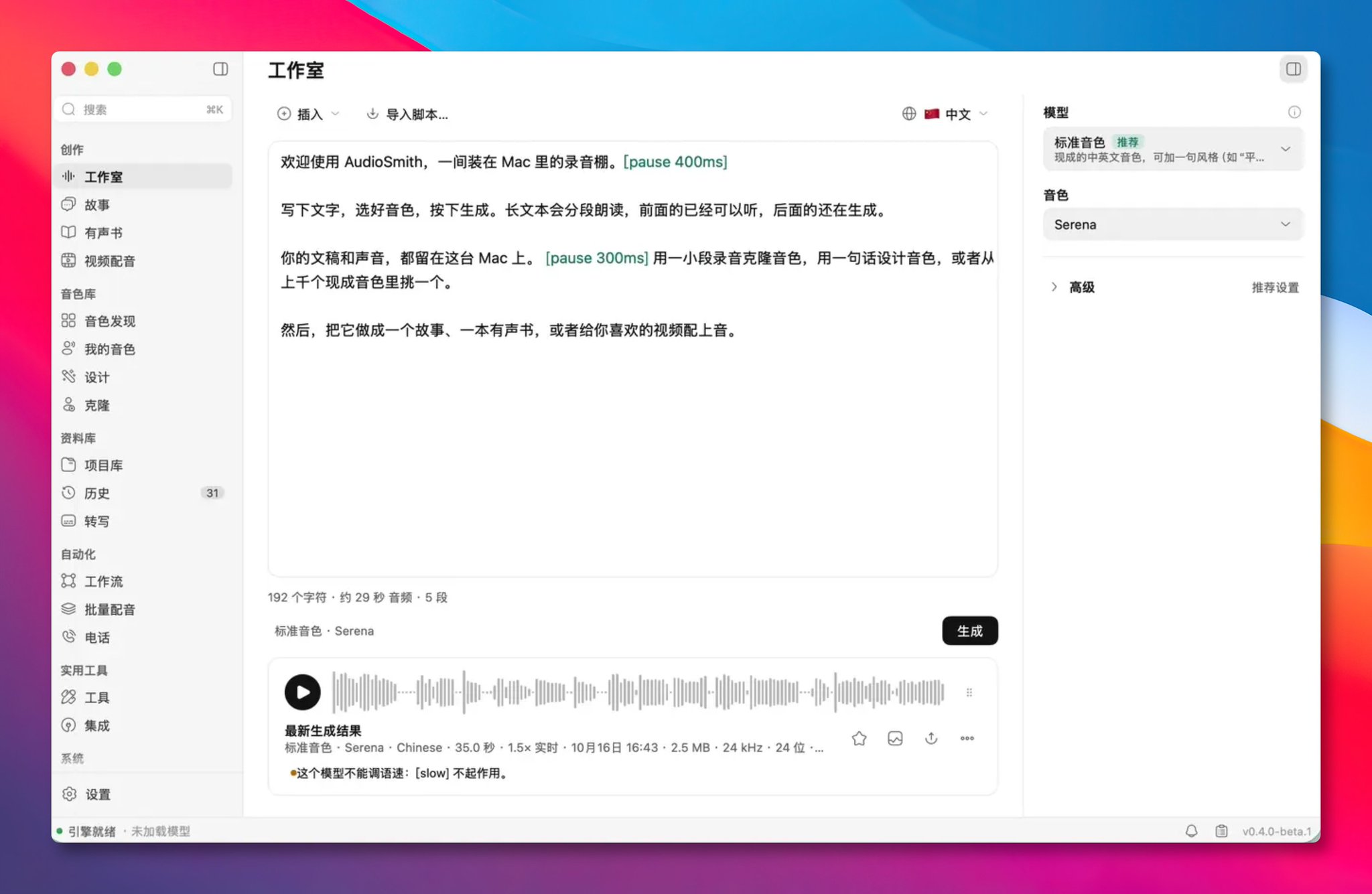
Task: Click the image icon beside the star
Action: [895, 738]
